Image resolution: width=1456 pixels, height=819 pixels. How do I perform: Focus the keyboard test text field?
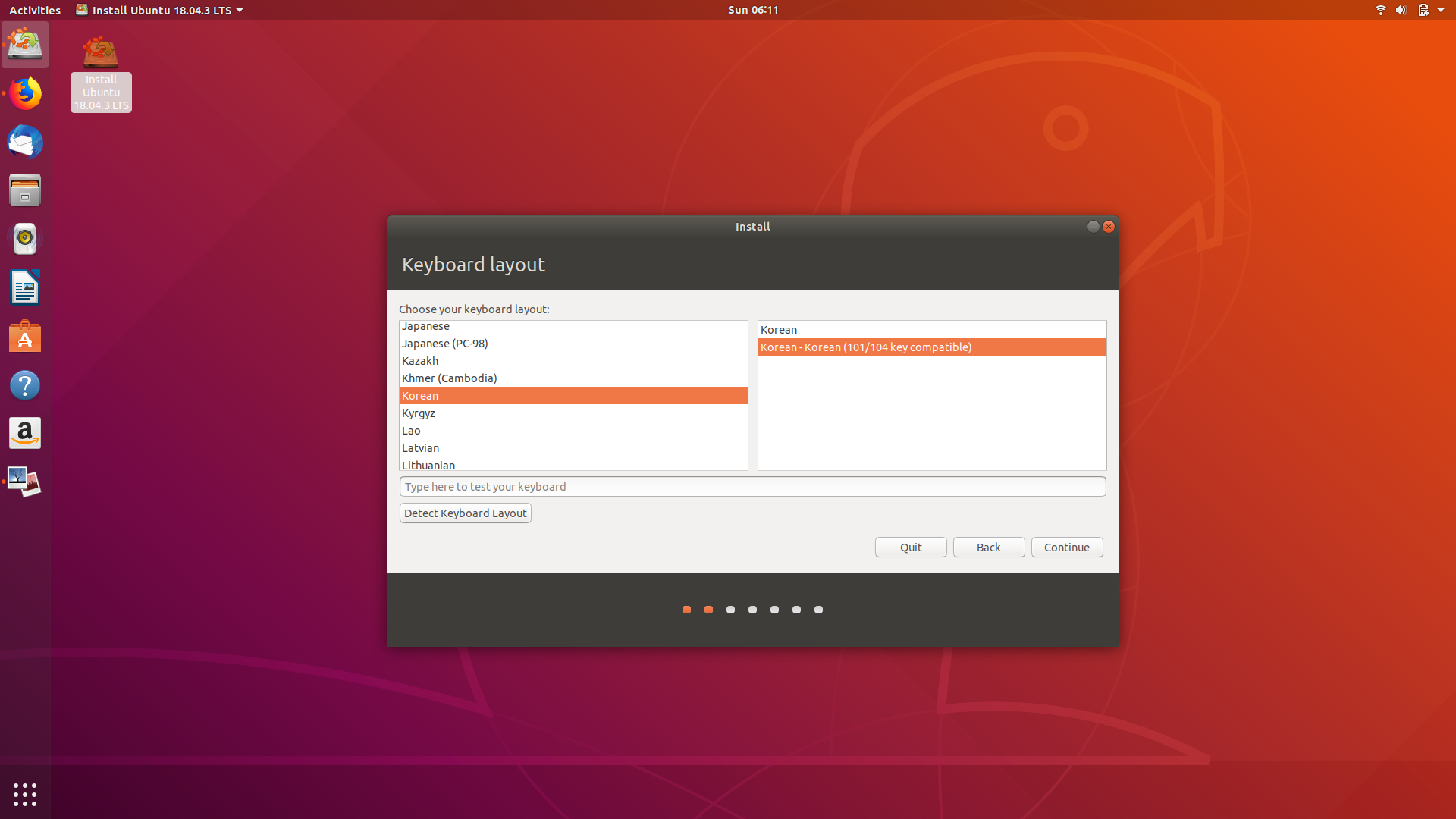(752, 487)
